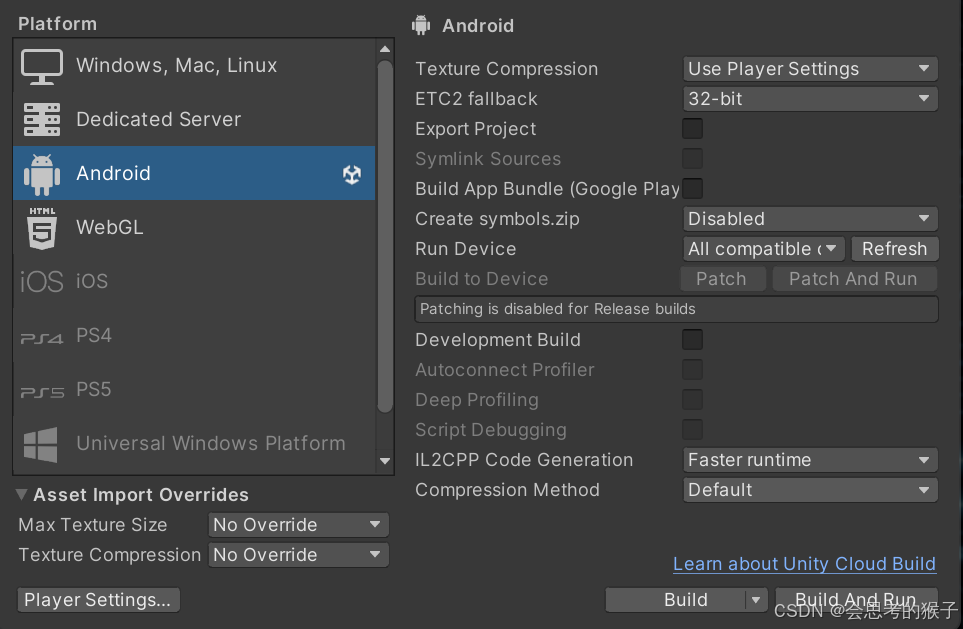The width and height of the screenshot is (963, 629).
Task: Toggle the Deep Profiling checkbox
Action: [x=692, y=399]
